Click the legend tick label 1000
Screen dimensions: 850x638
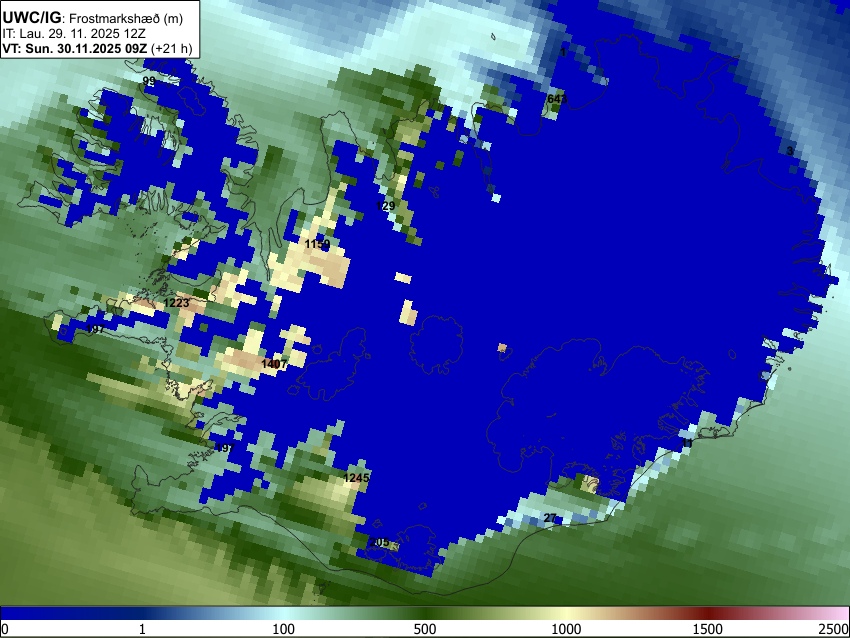pos(566,629)
